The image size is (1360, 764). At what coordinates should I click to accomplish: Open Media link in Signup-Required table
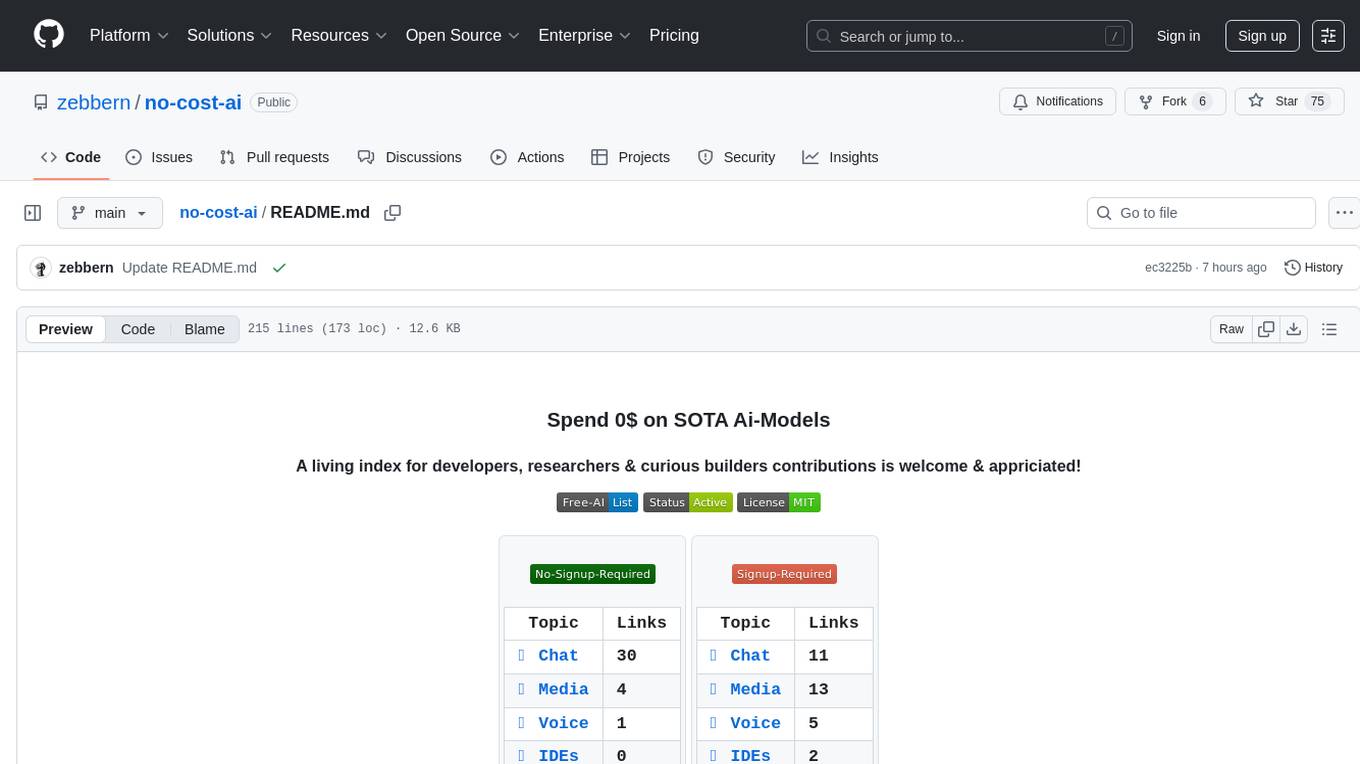[755, 690]
